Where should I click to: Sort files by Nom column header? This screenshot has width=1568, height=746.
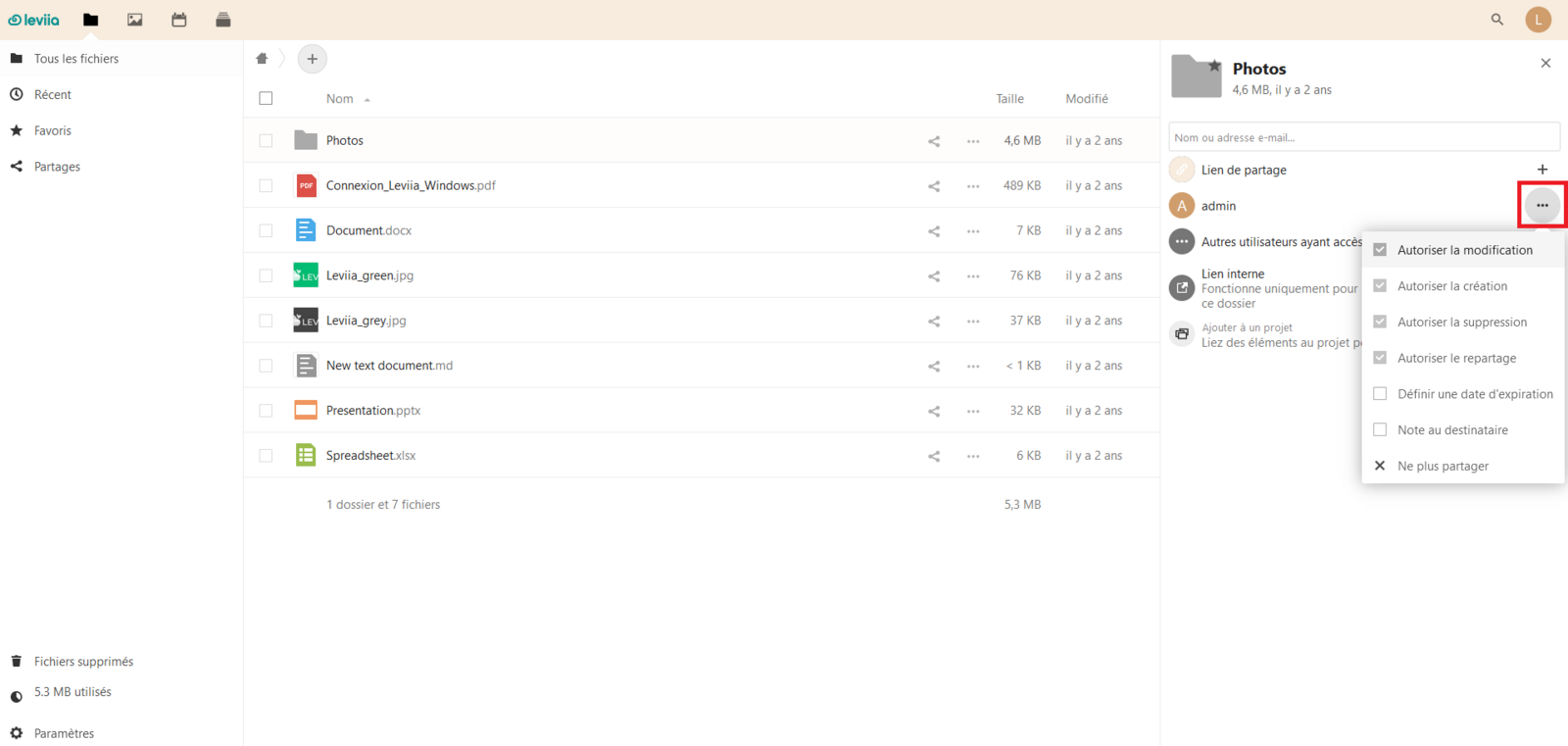coord(340,99)
